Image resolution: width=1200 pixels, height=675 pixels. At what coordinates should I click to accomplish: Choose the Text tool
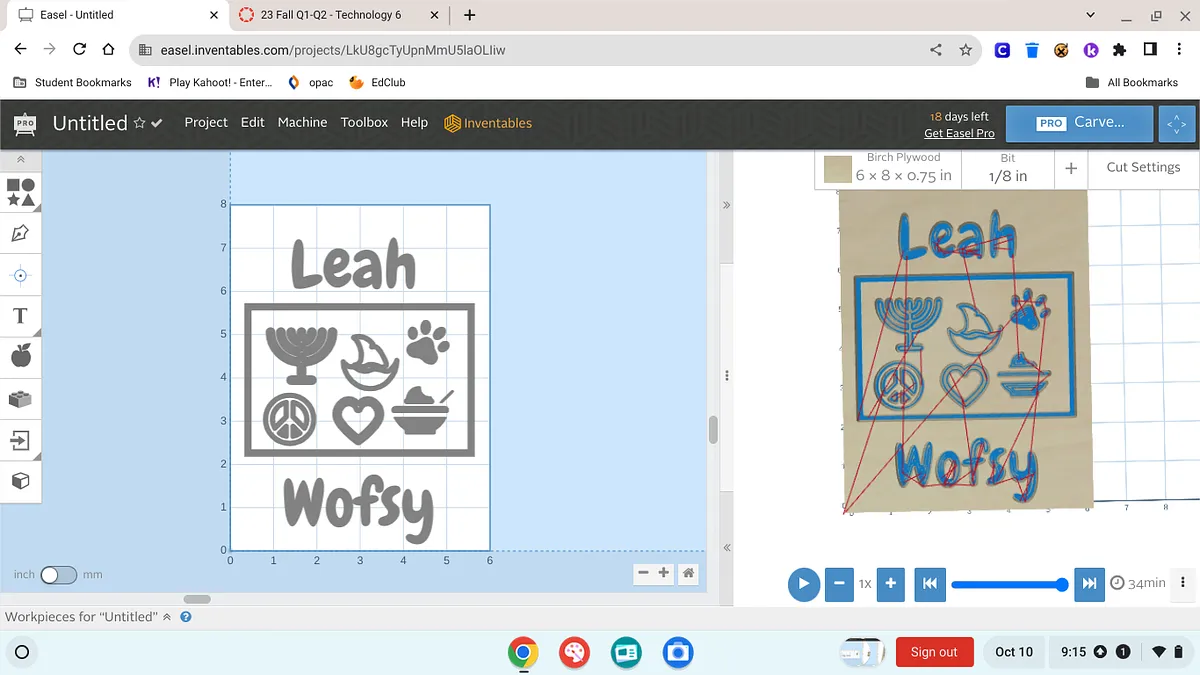[21, 316]
